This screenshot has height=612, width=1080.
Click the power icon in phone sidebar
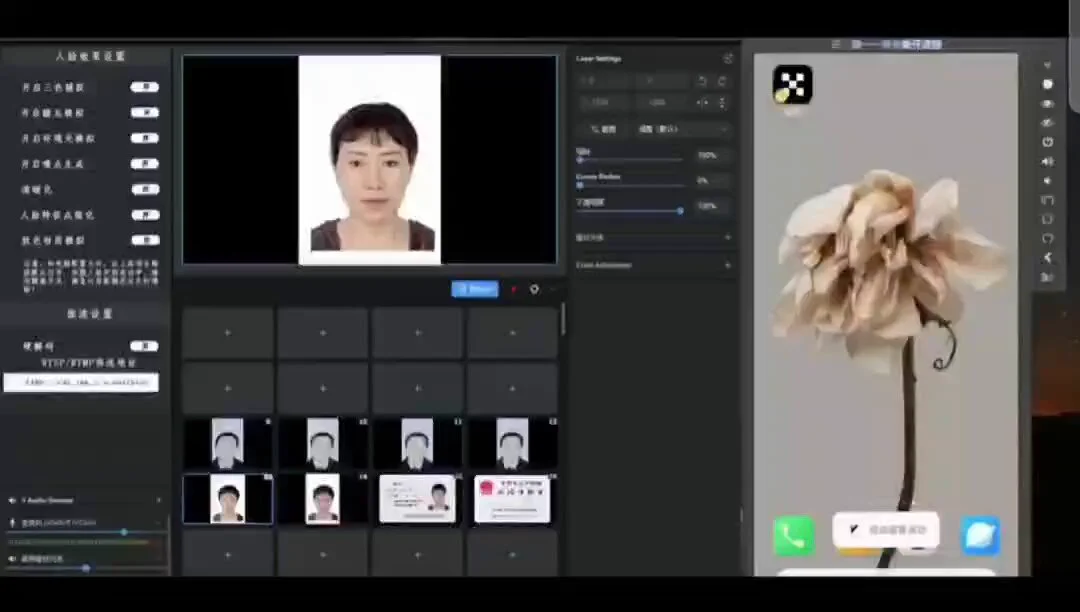pyautogui.click(x=1047, y=142)
